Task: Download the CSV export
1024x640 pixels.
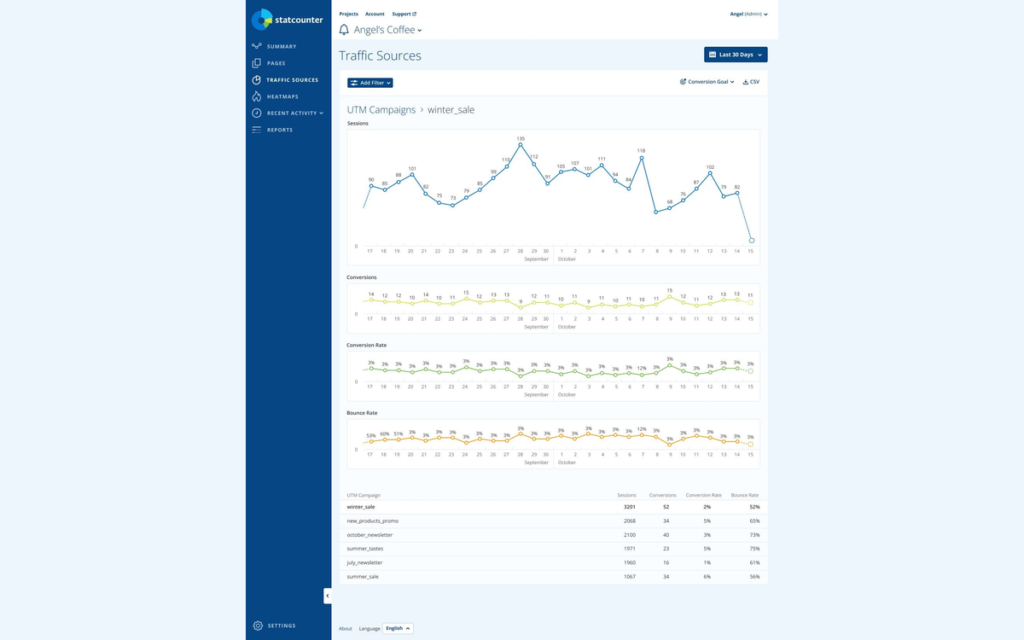Action: [x=751, y=82]
